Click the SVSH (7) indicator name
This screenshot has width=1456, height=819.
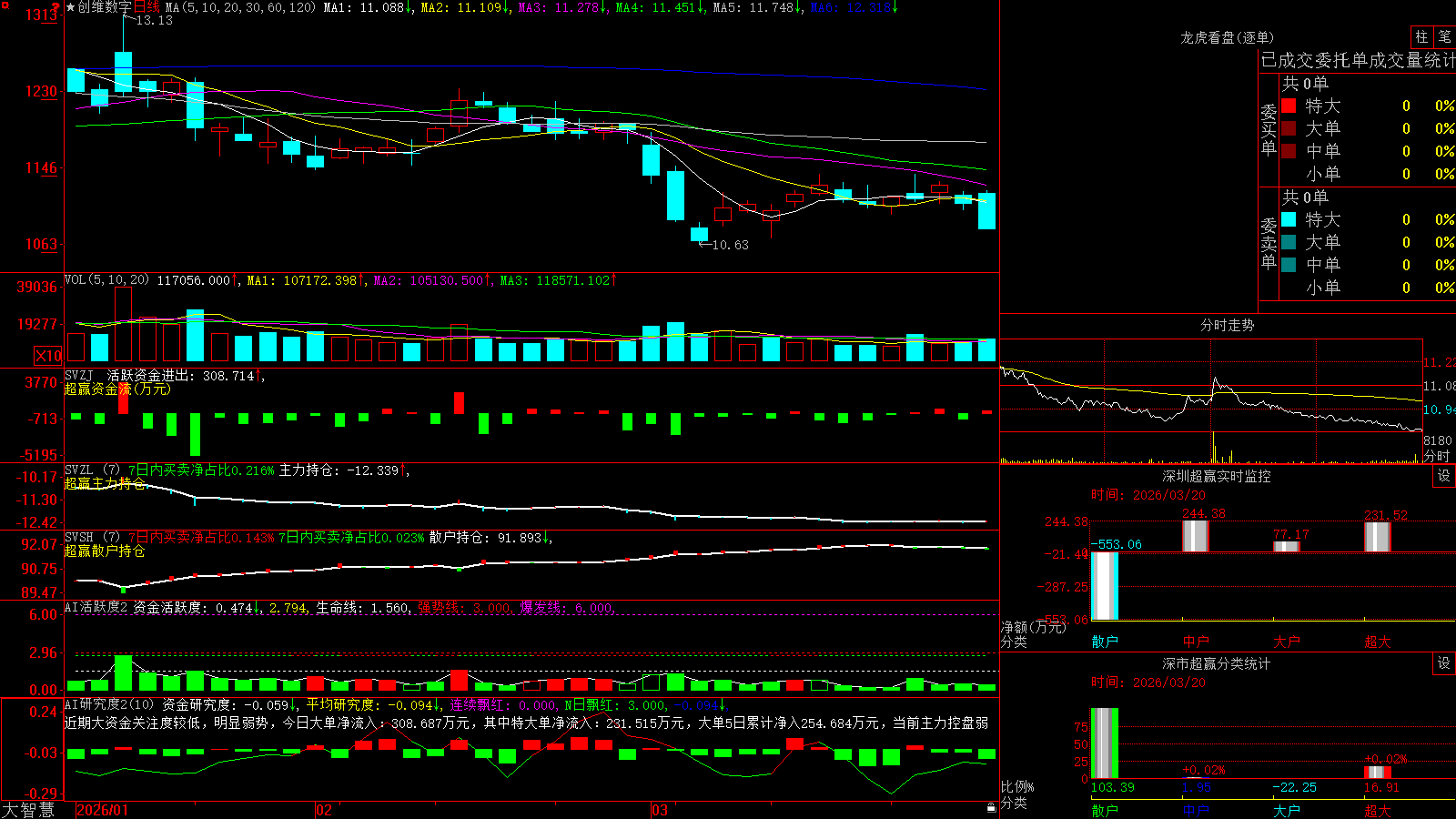coord(92,538)
